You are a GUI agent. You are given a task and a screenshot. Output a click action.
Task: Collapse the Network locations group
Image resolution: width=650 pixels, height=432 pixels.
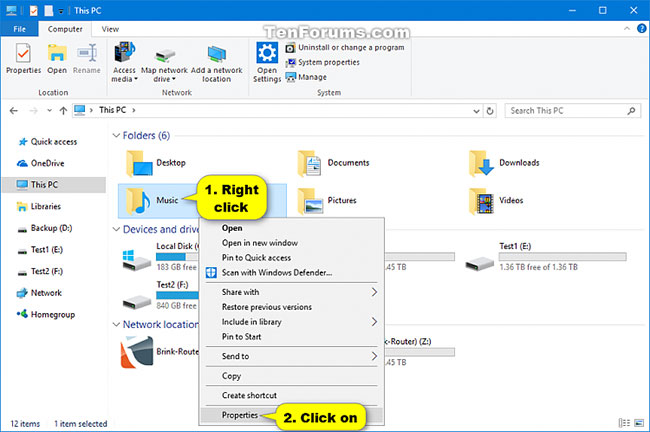[x=116, y=324]
